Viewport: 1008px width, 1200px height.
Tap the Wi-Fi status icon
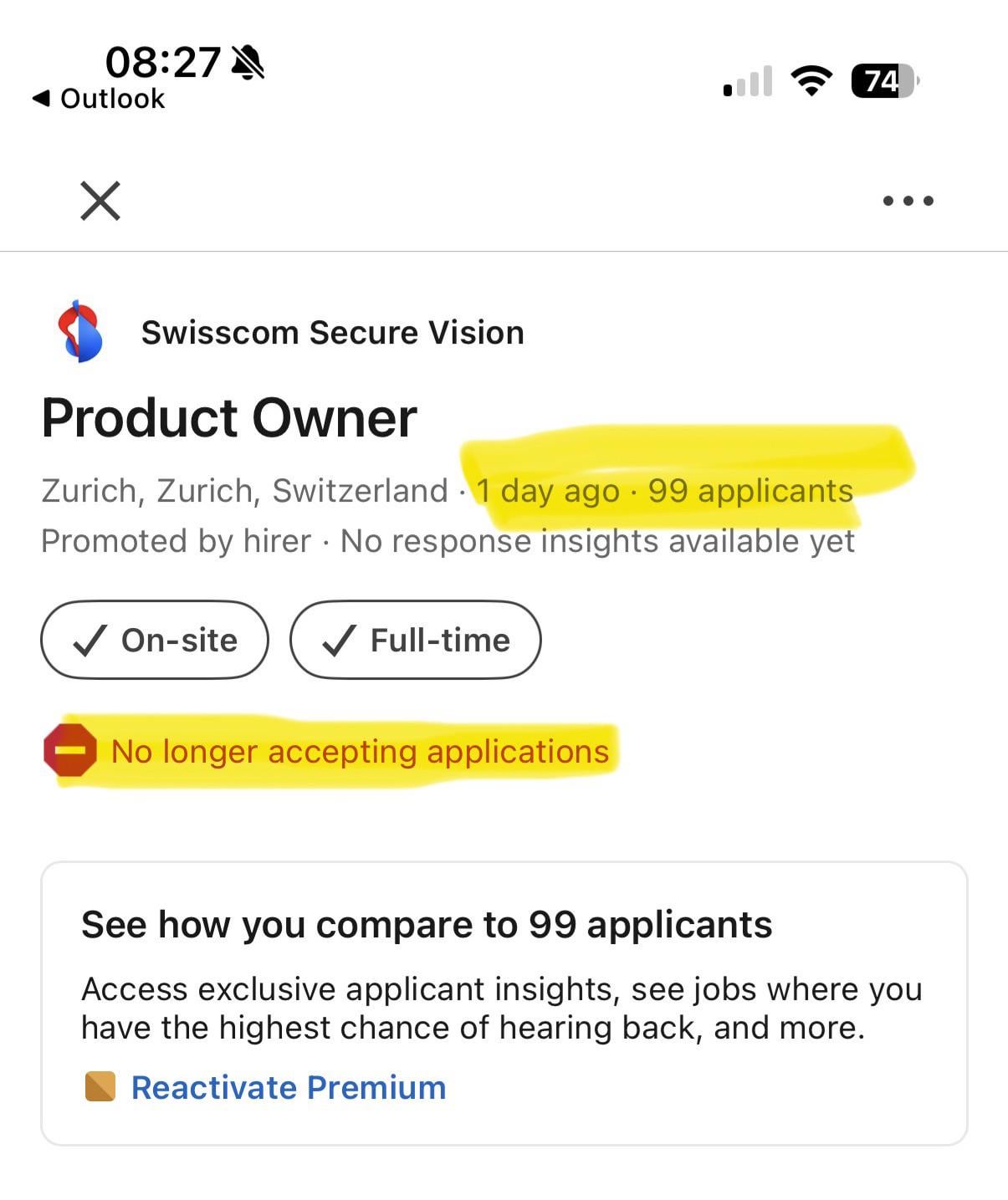(811, 81)
